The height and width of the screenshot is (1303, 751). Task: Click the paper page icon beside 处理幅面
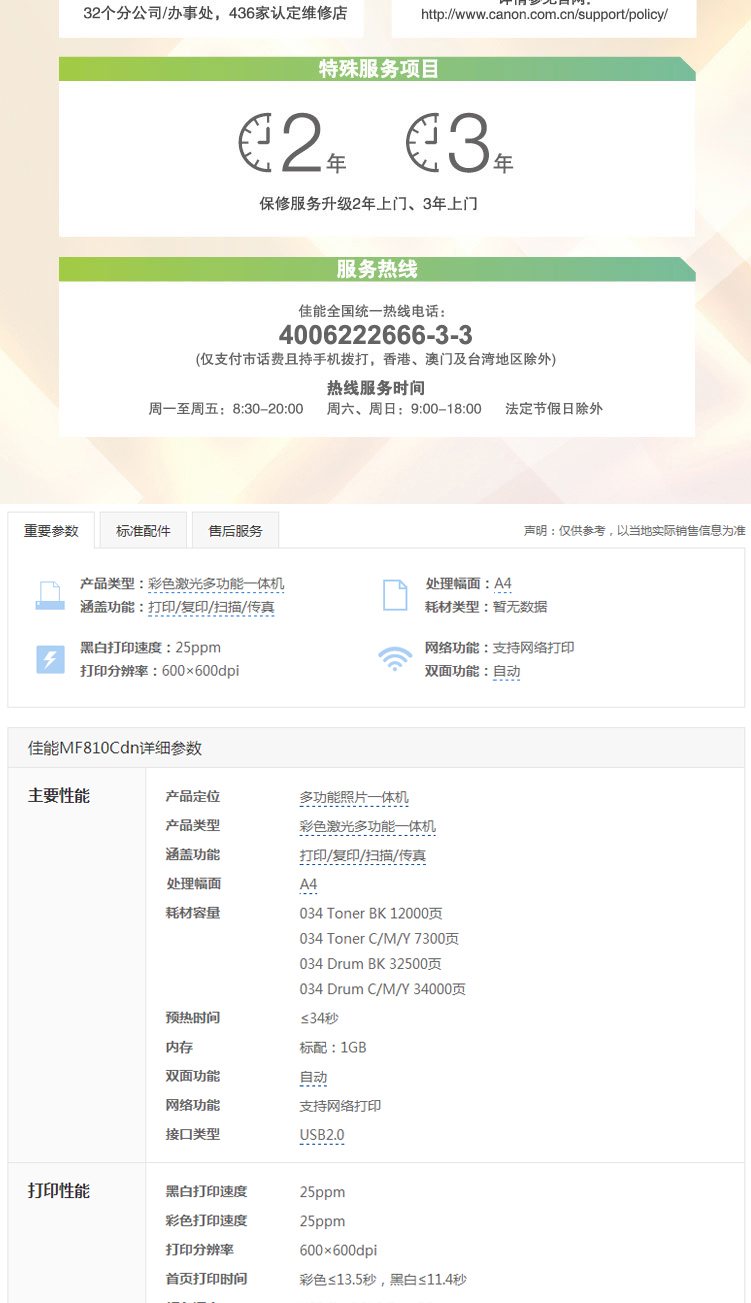coord(395,595)
